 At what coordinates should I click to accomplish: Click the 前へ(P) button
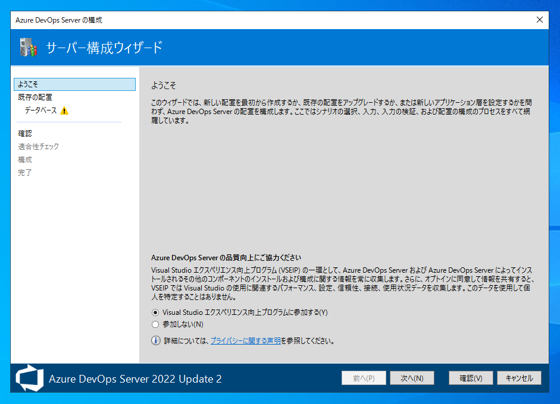click(364, 378)
